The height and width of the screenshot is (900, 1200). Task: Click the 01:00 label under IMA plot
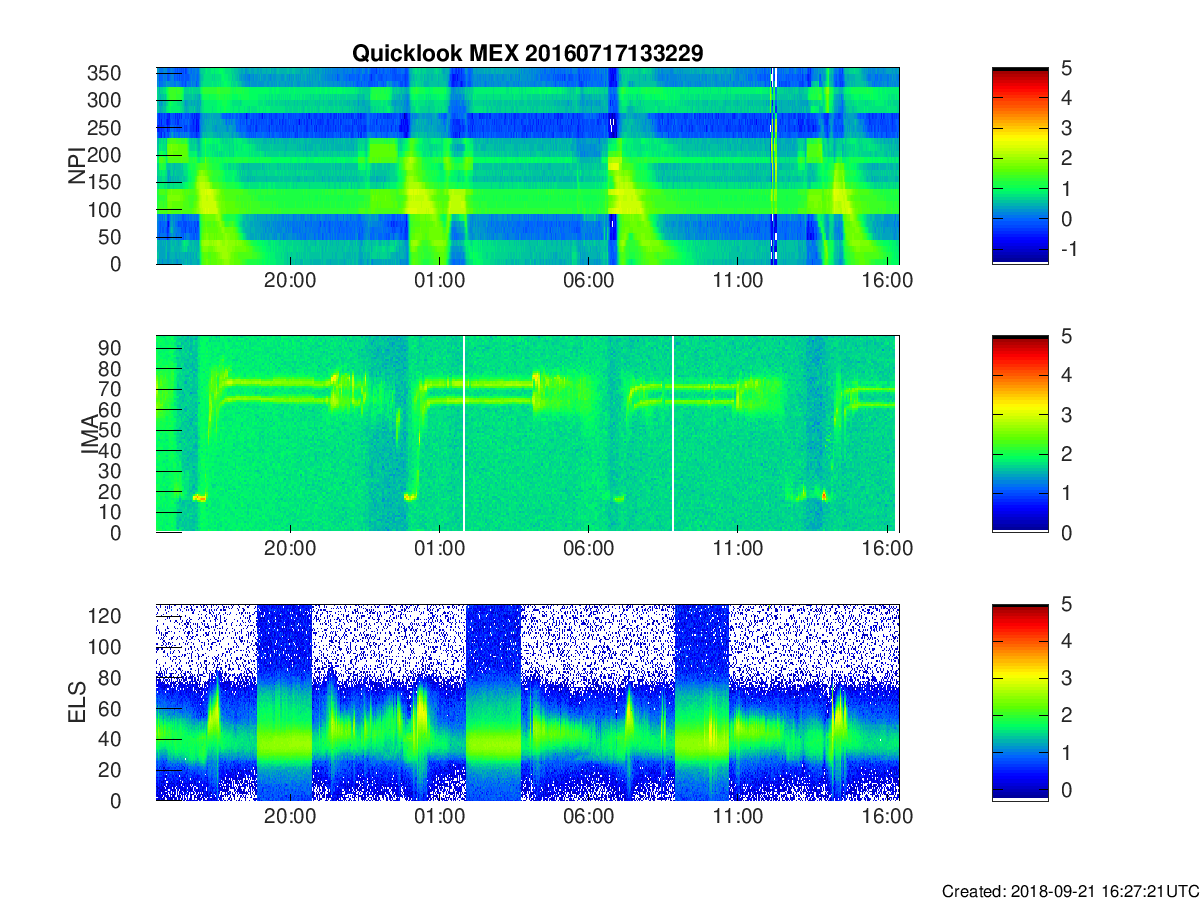pyautogui.click(x=439, y=550)
